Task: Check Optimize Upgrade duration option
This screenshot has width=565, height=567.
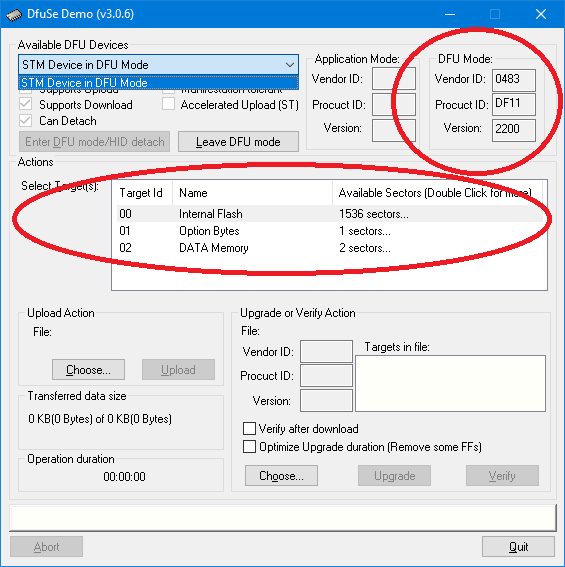Action: (250, 447)
